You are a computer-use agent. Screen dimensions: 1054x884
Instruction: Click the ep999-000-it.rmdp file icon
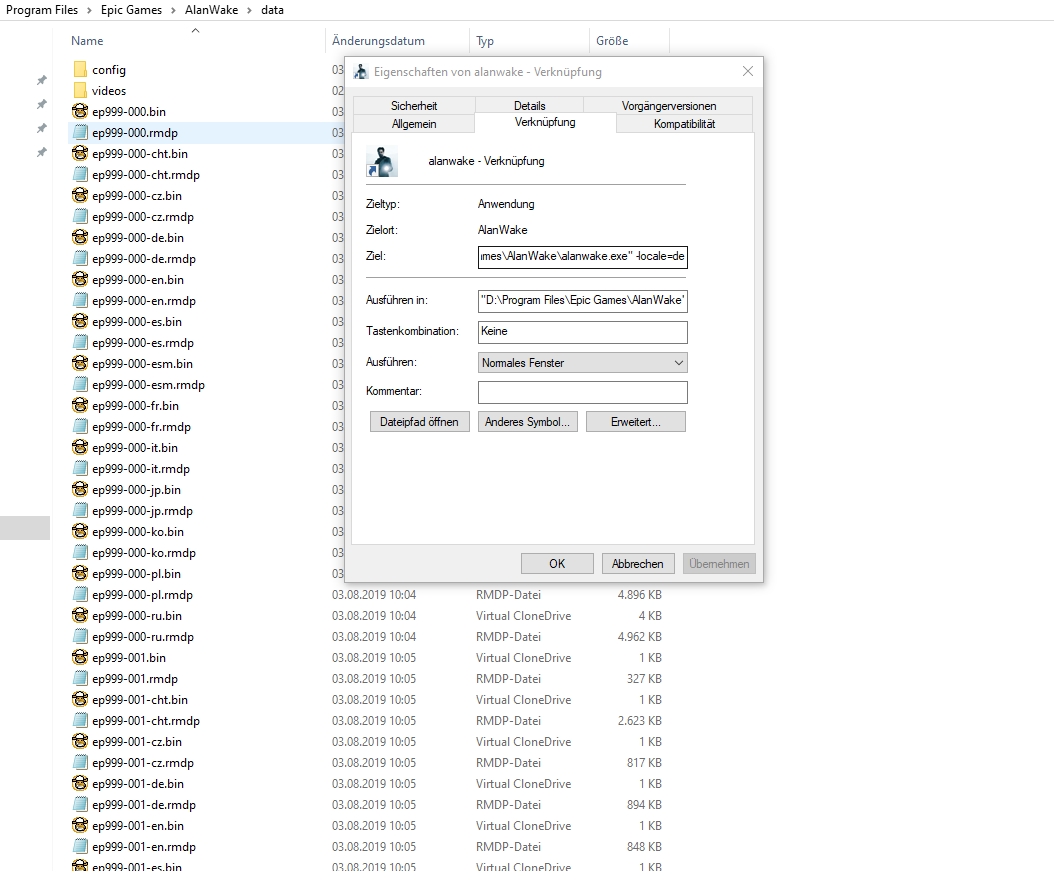click(x=80, y=469)
